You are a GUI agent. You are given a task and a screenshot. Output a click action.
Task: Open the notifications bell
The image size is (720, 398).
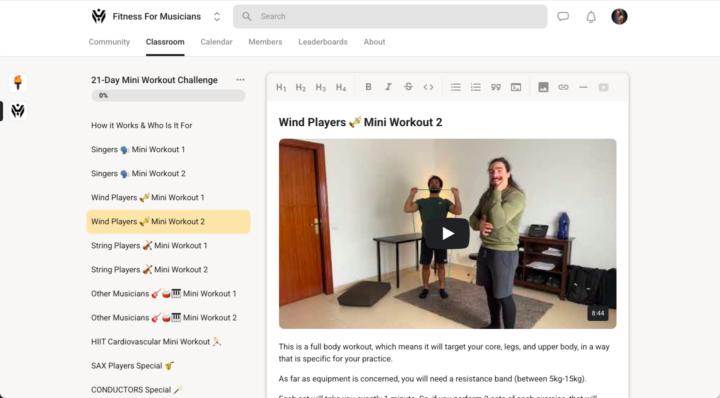591,17
